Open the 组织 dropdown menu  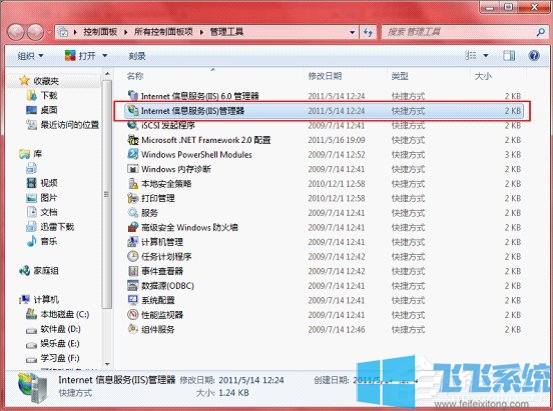pyautogui.click(x=30, y=56)
